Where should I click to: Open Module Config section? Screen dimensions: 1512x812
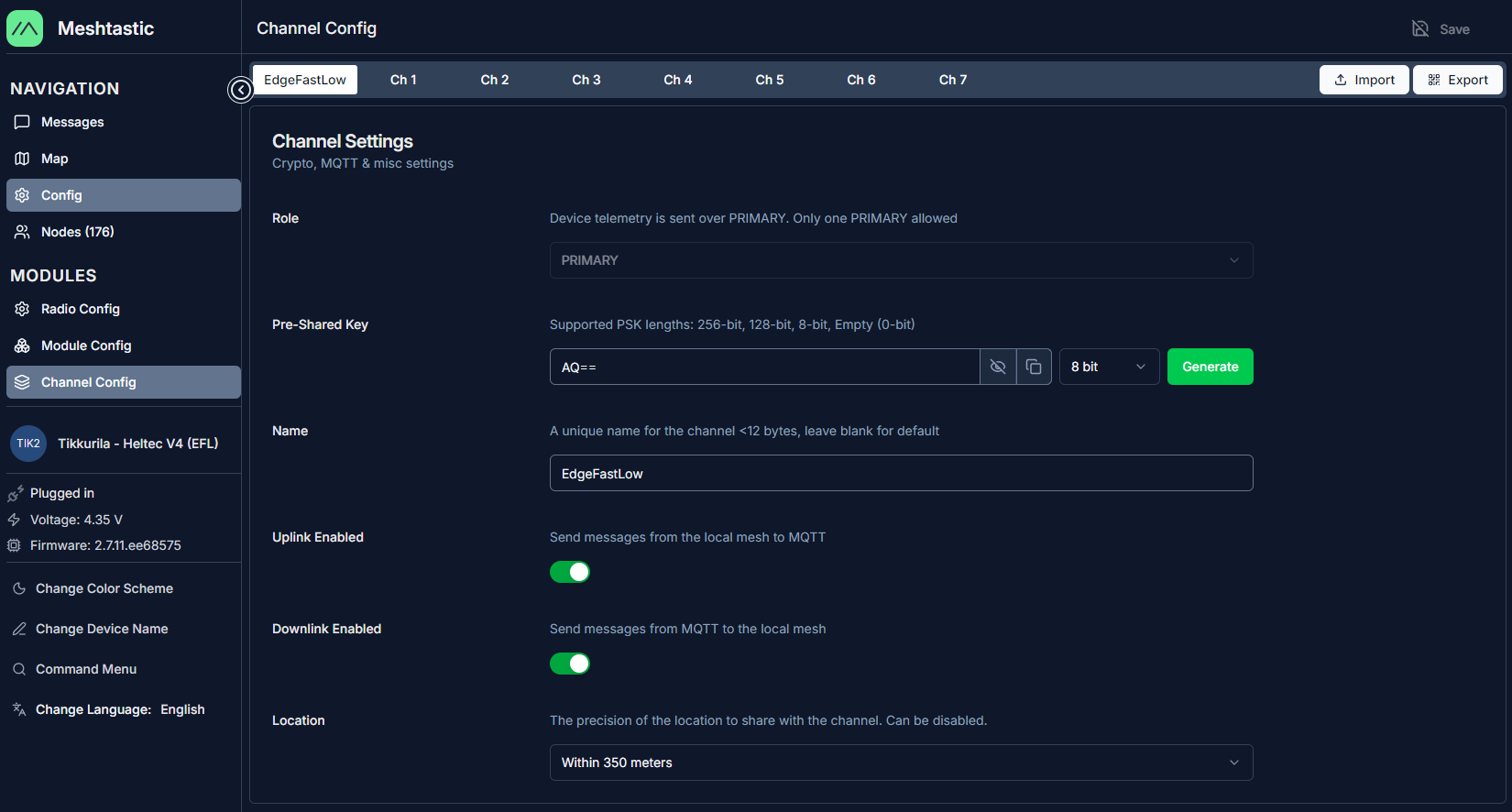pos(86,346)
